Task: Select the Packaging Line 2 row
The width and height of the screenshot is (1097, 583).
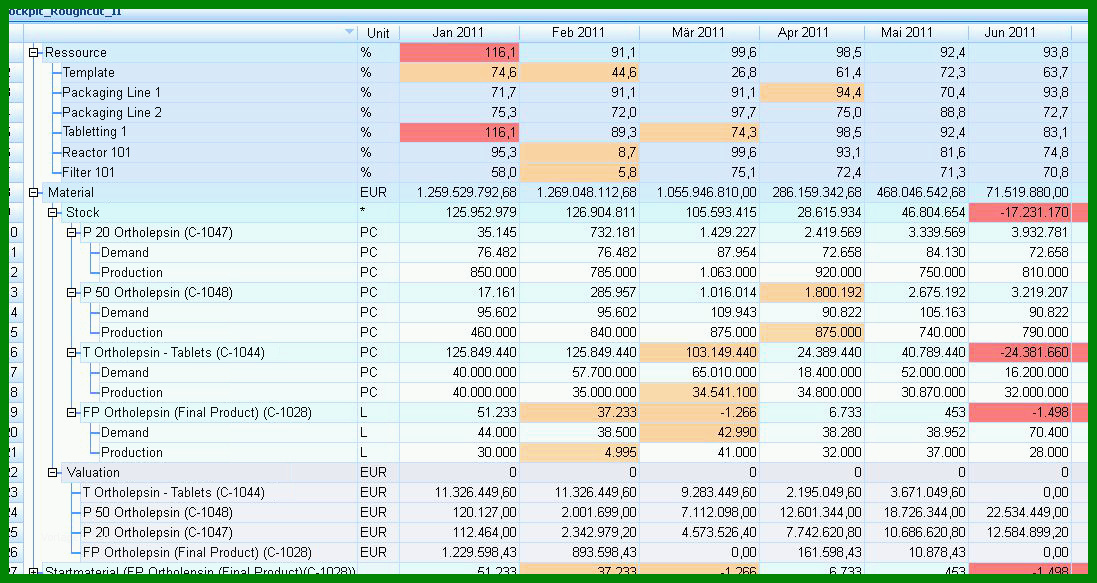Action: [112, 113]
